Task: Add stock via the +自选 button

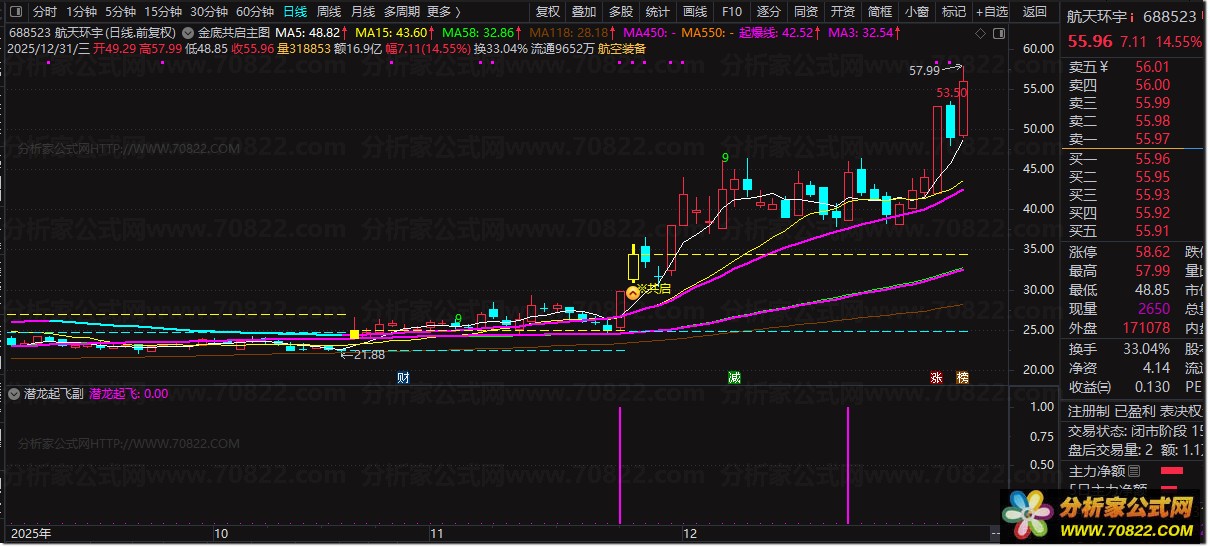Action: (x=991, y=12)
